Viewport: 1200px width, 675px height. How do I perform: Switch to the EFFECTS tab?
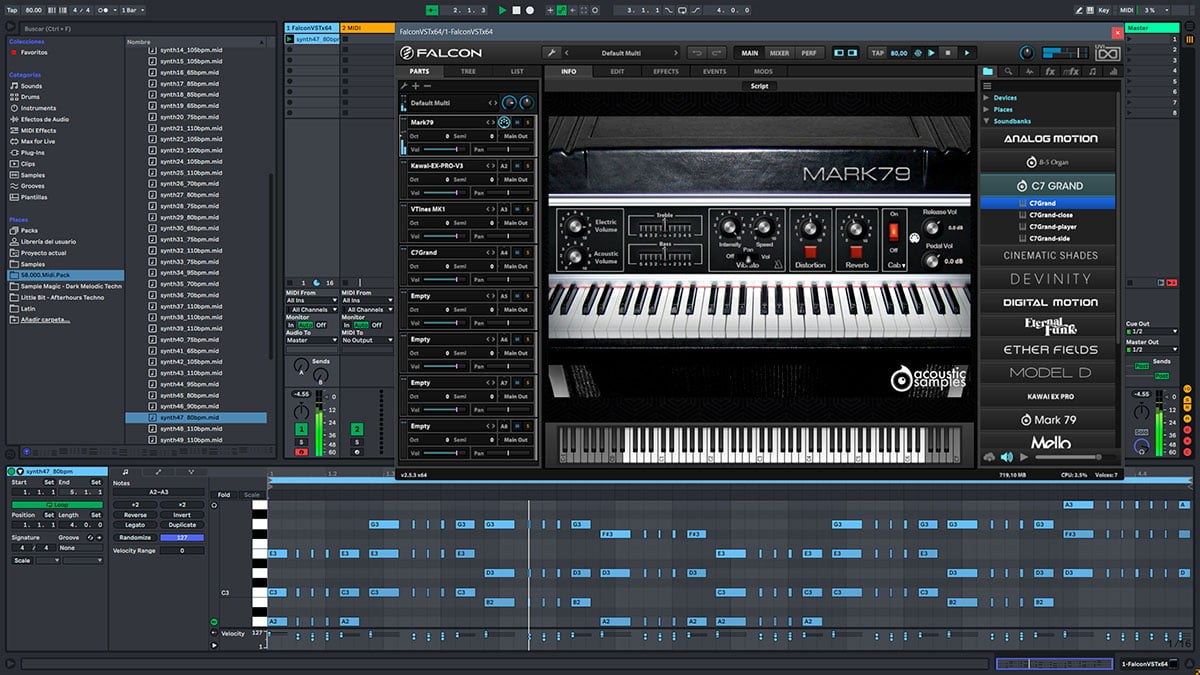tap(666, 72)
